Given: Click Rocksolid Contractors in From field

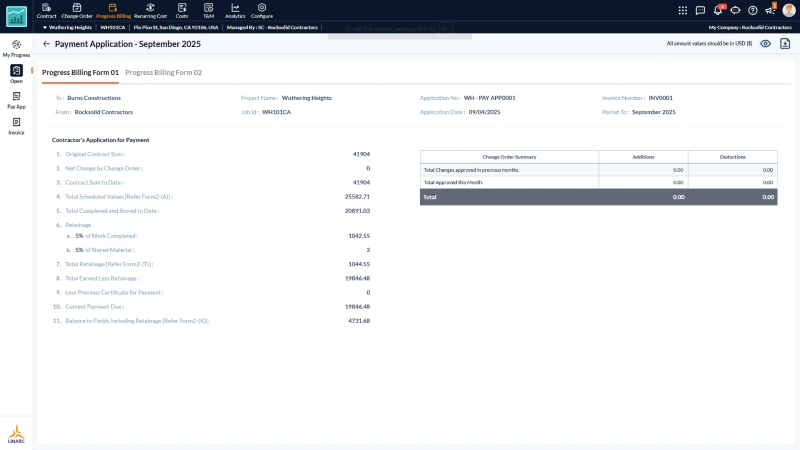Looking at the screenshot, I should click(x=104, y=112).
